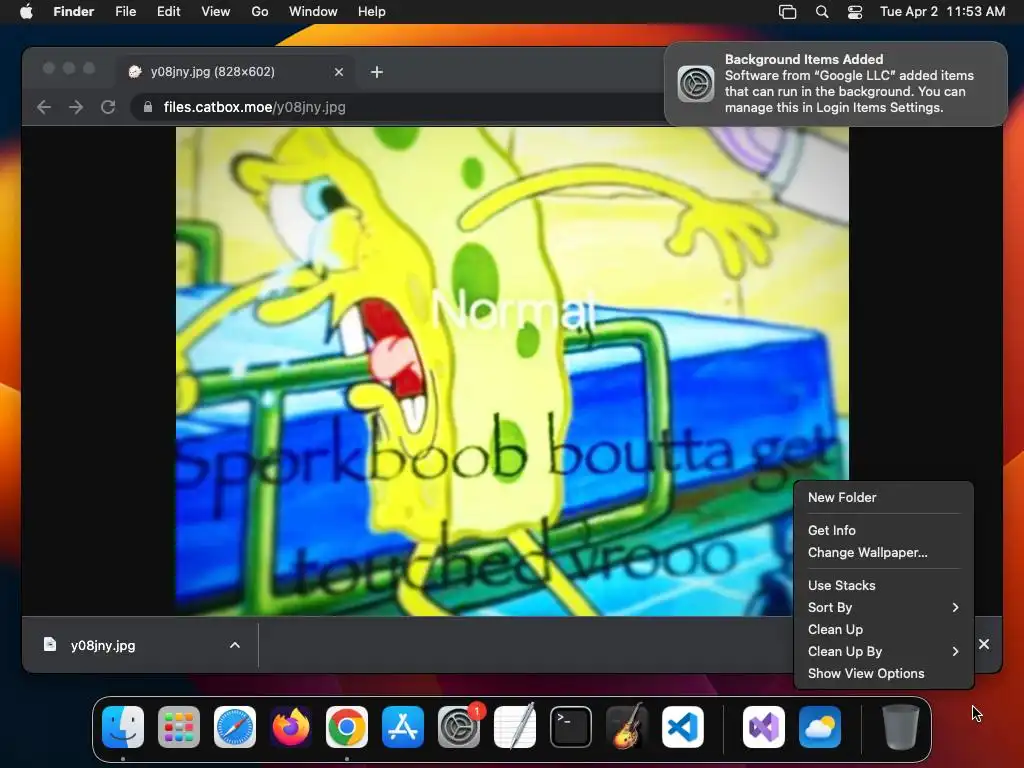Close the y08jny.jpg tab

[x=339, y=72]
